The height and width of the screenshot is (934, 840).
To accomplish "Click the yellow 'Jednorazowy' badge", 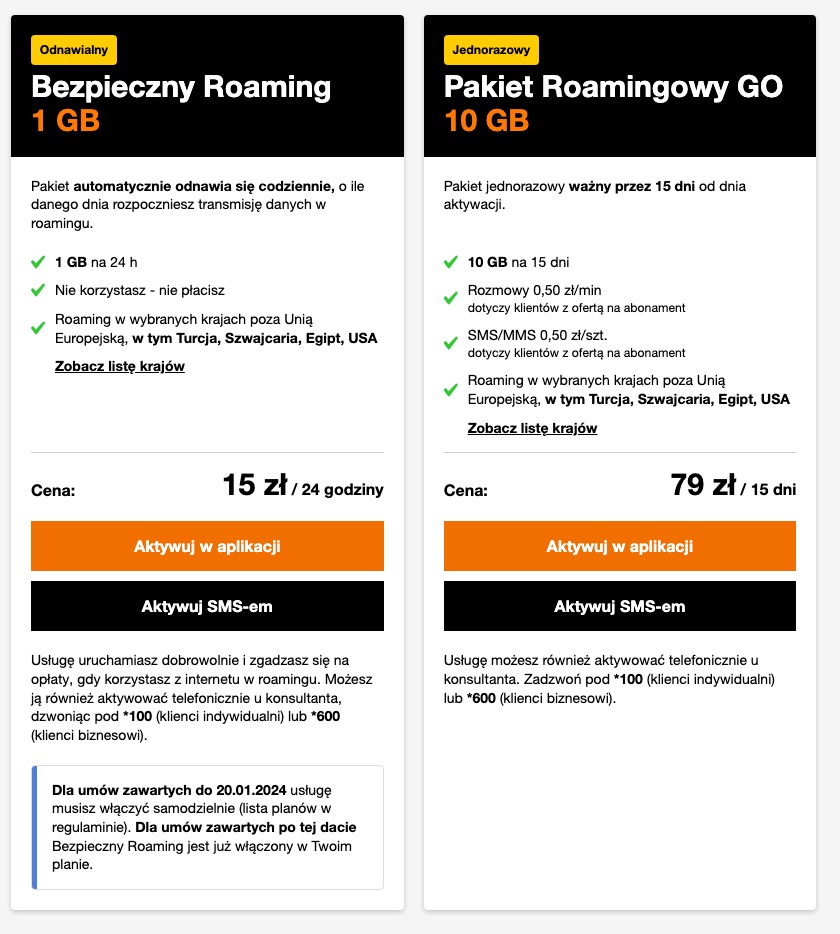I will coord(491,50).
